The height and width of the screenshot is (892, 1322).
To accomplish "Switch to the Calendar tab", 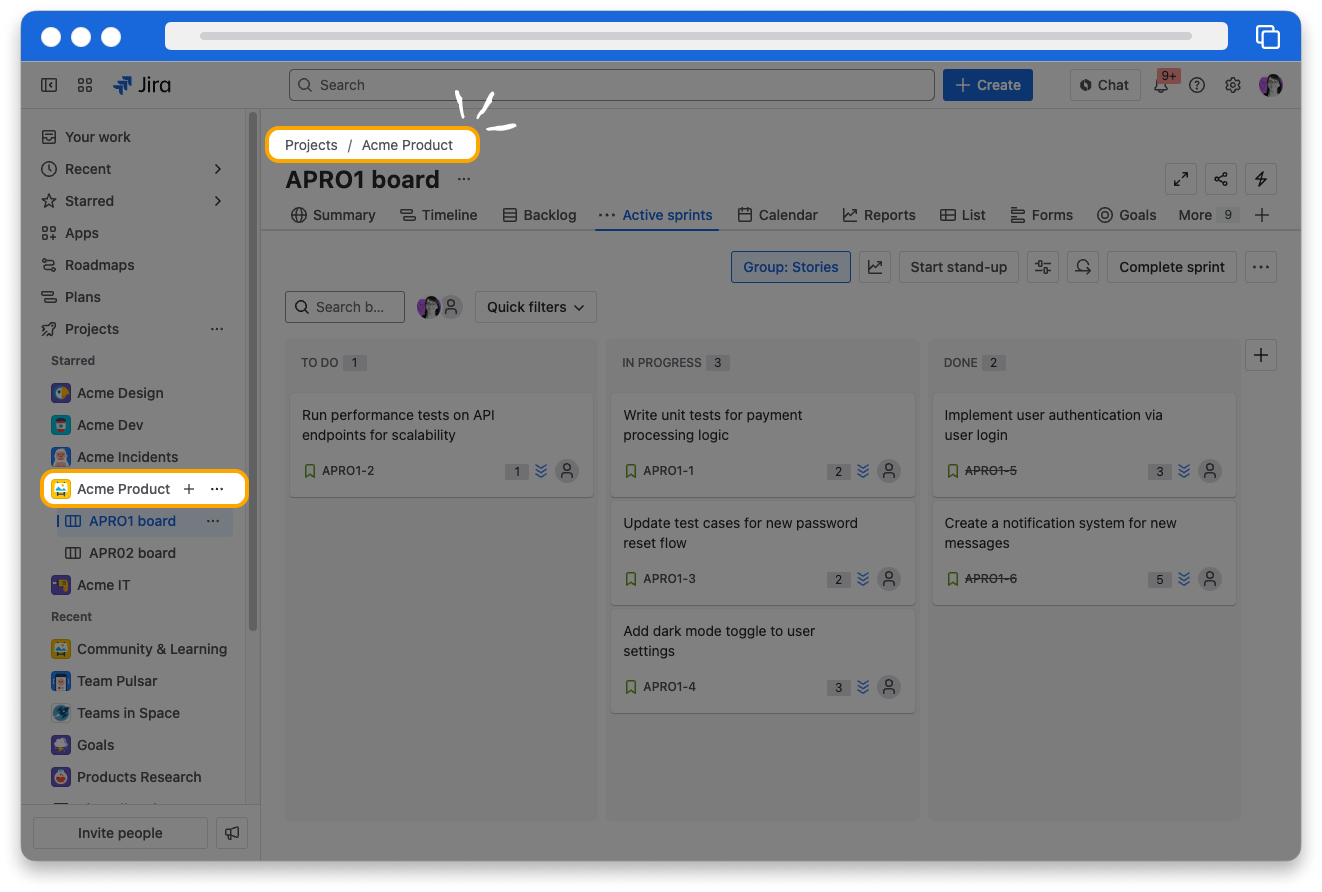I will tap(777, 215).
